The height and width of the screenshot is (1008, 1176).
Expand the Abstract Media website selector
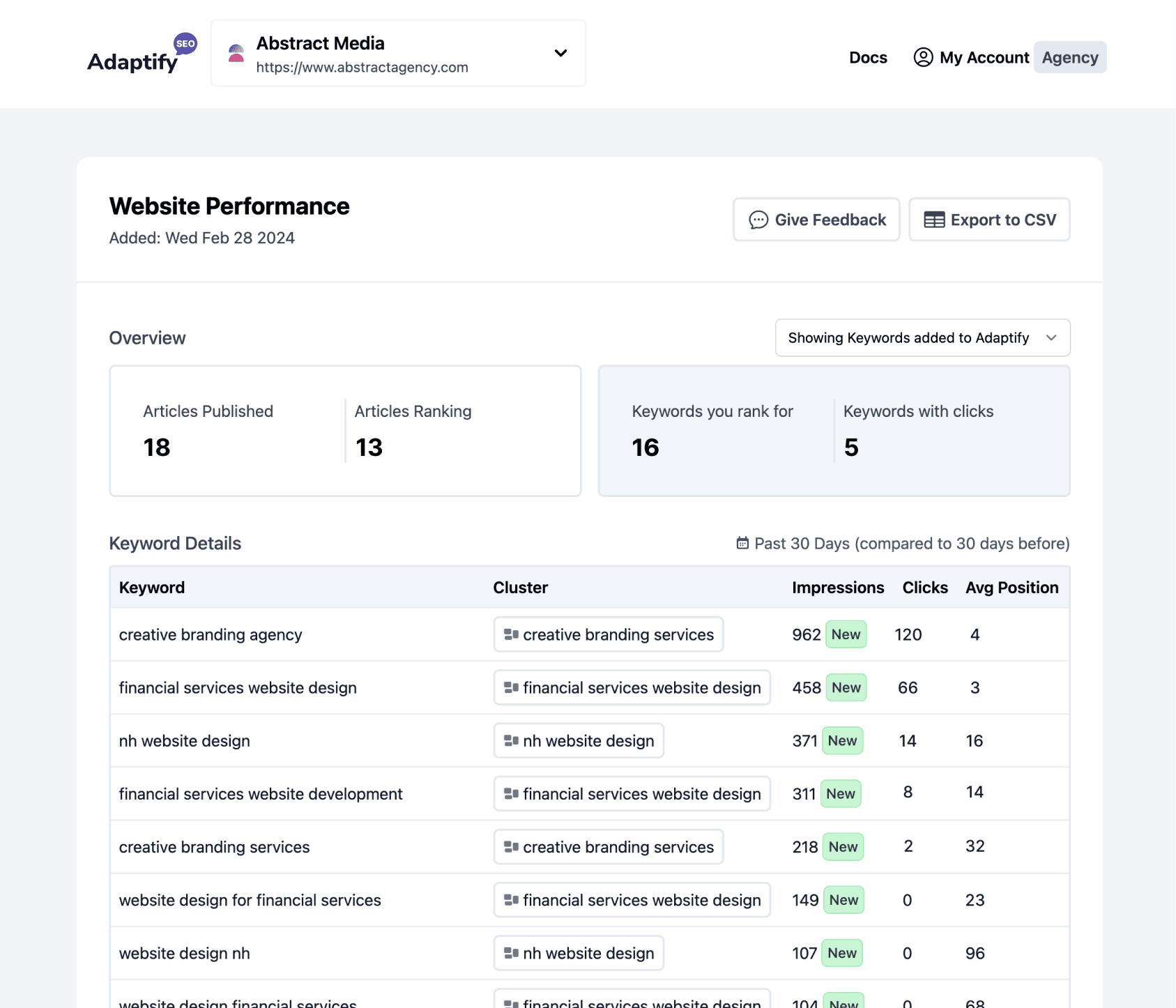click(x=560, y=52)
